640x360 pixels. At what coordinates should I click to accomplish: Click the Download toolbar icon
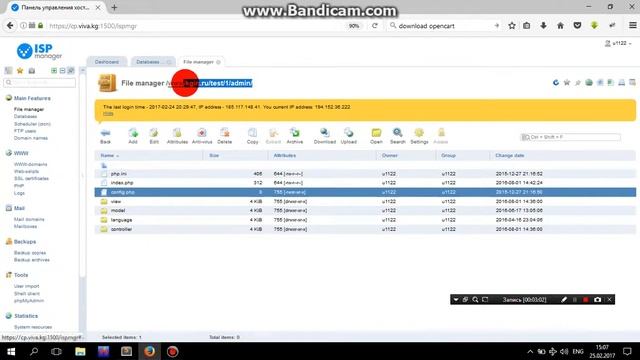324,136
